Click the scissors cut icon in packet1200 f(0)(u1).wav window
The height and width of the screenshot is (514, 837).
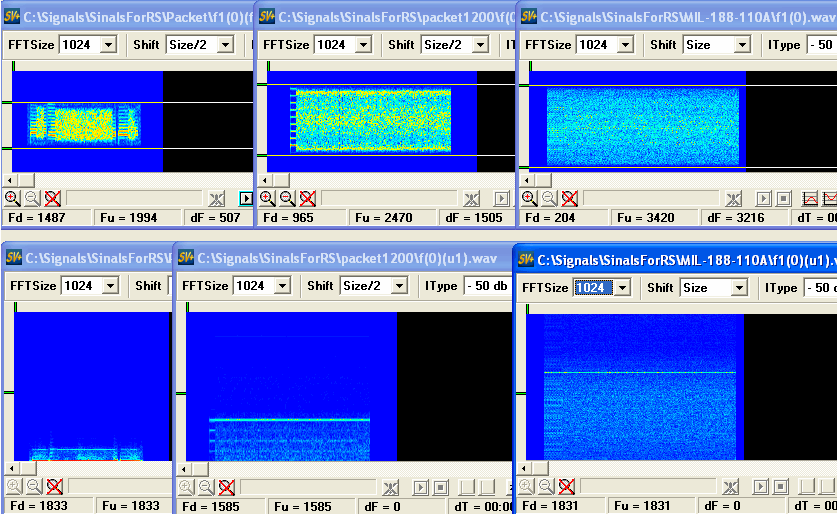[x=390, y=487]
